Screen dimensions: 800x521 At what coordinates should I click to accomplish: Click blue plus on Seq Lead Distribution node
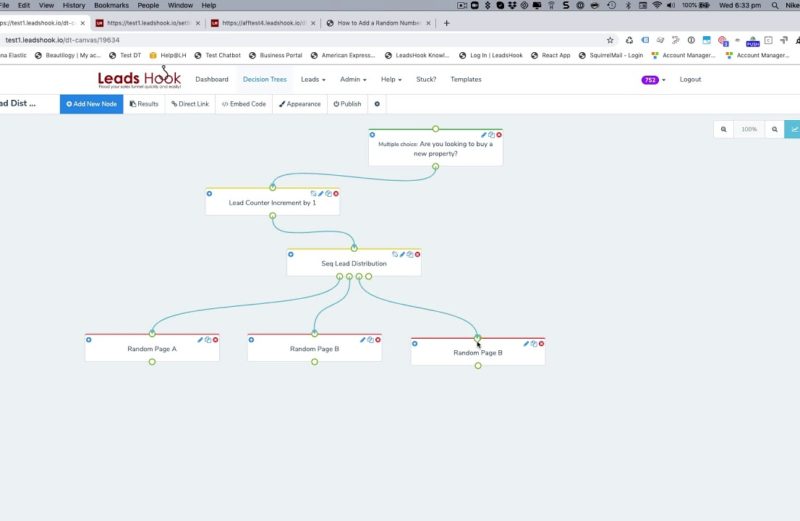point(291,254)
